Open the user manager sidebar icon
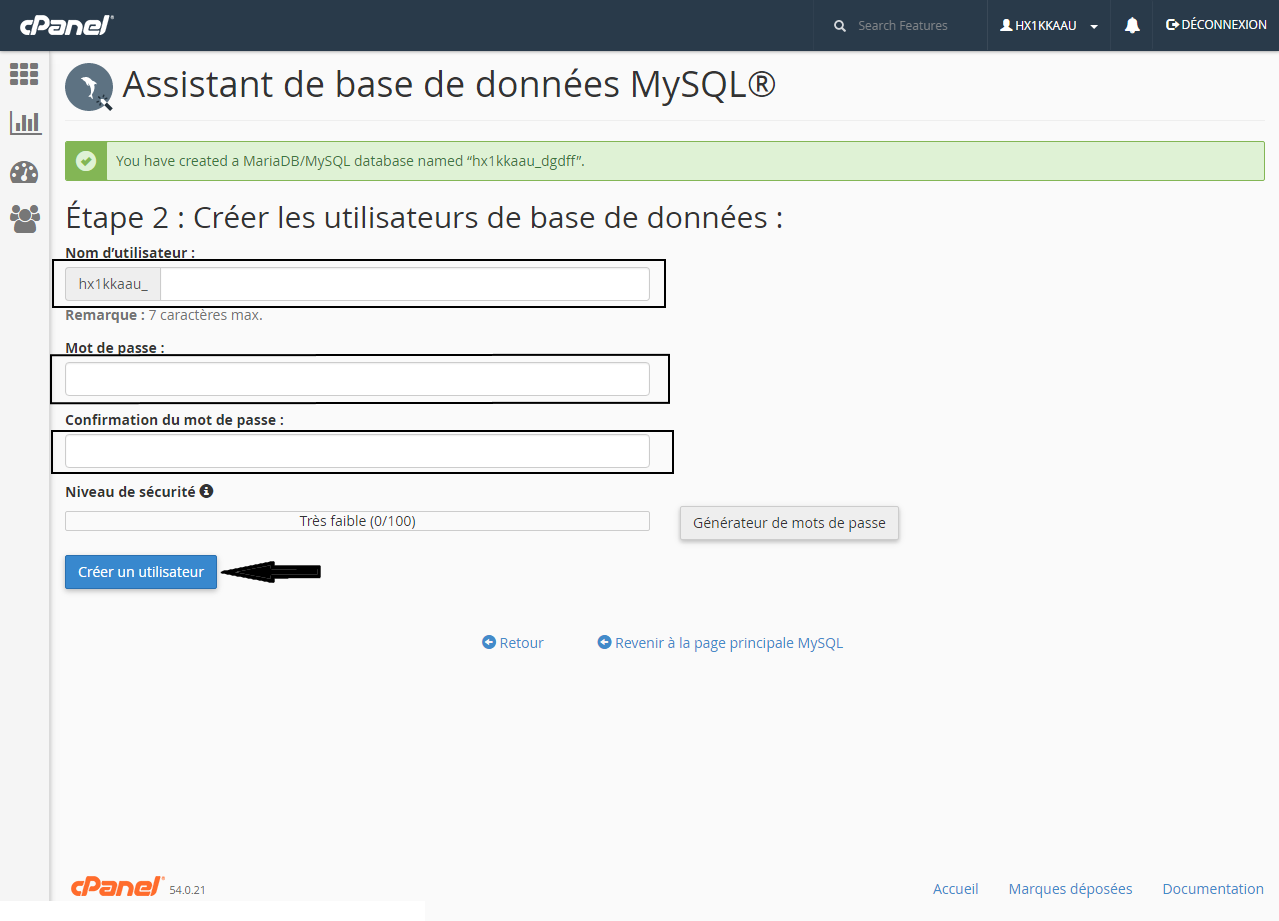 [25, 219]
